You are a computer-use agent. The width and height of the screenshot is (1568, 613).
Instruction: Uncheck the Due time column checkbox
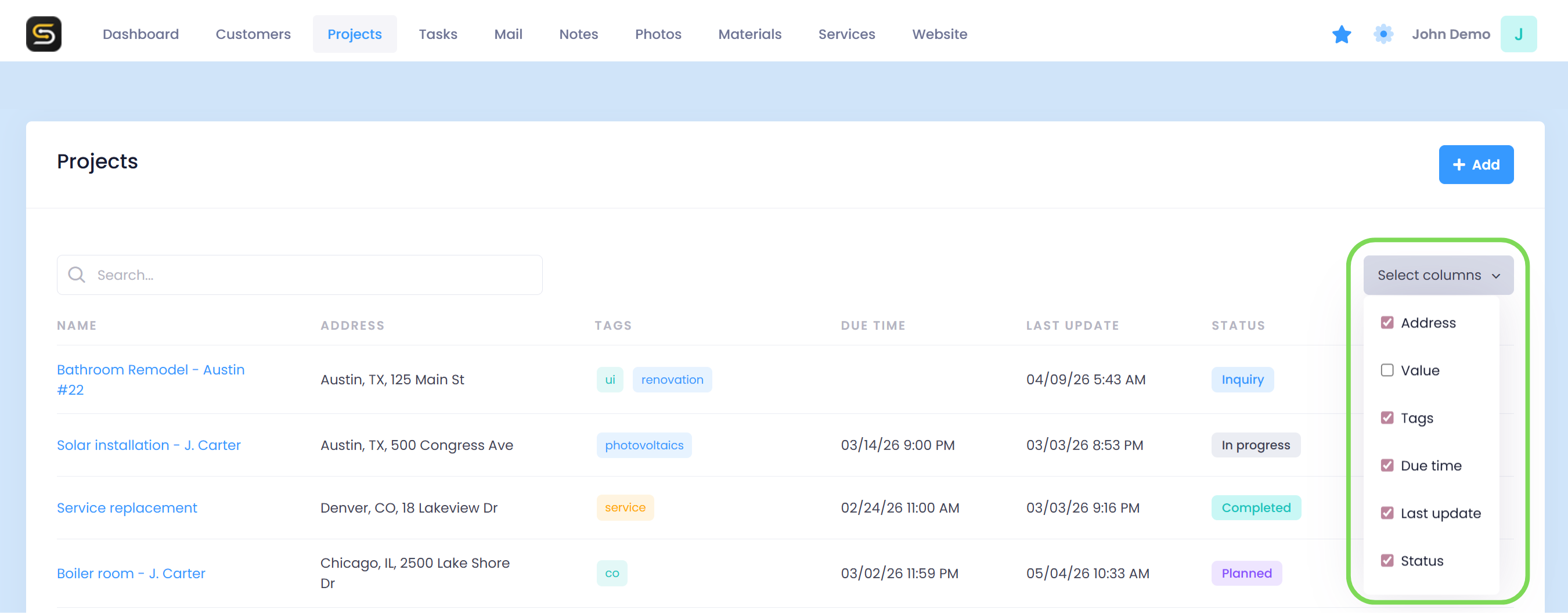click(x=1387, y=466)
